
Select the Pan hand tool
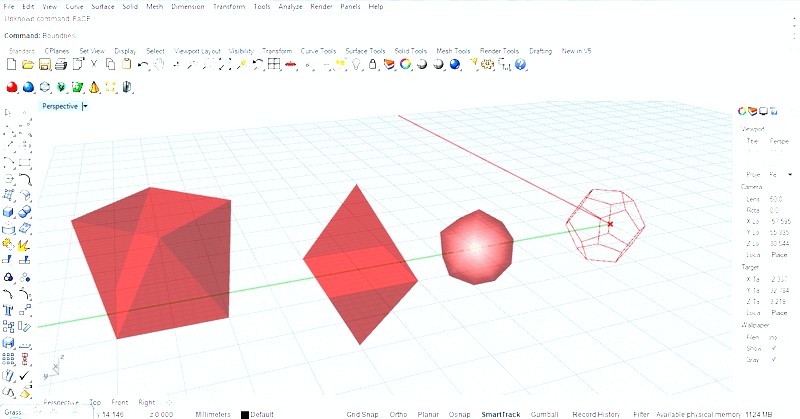coord(160,64)
